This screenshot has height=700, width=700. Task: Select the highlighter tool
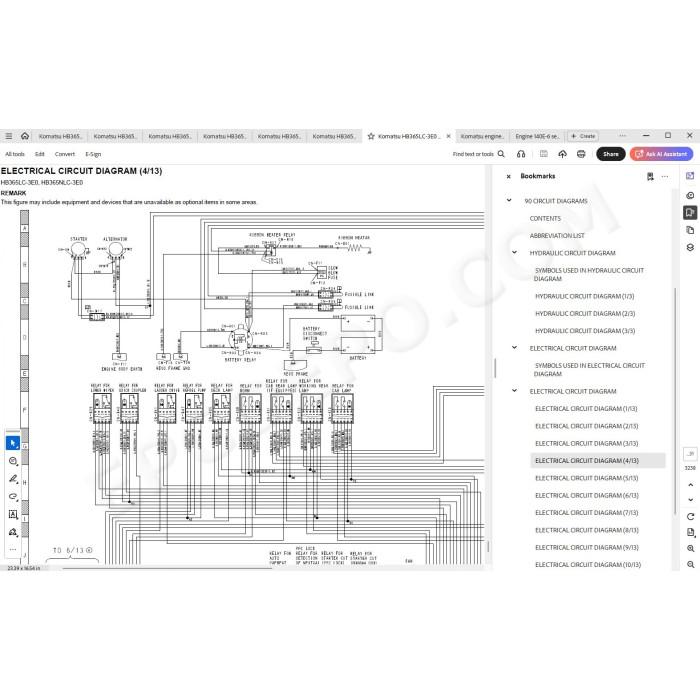pyautogui.click(x=13, y=479)
